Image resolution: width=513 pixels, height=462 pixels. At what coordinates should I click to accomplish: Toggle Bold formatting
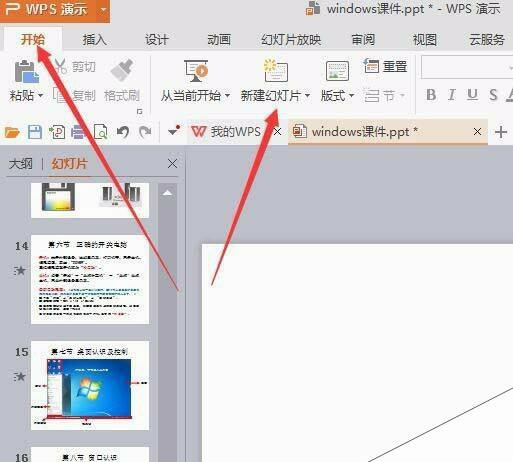[x=431, y=95]
